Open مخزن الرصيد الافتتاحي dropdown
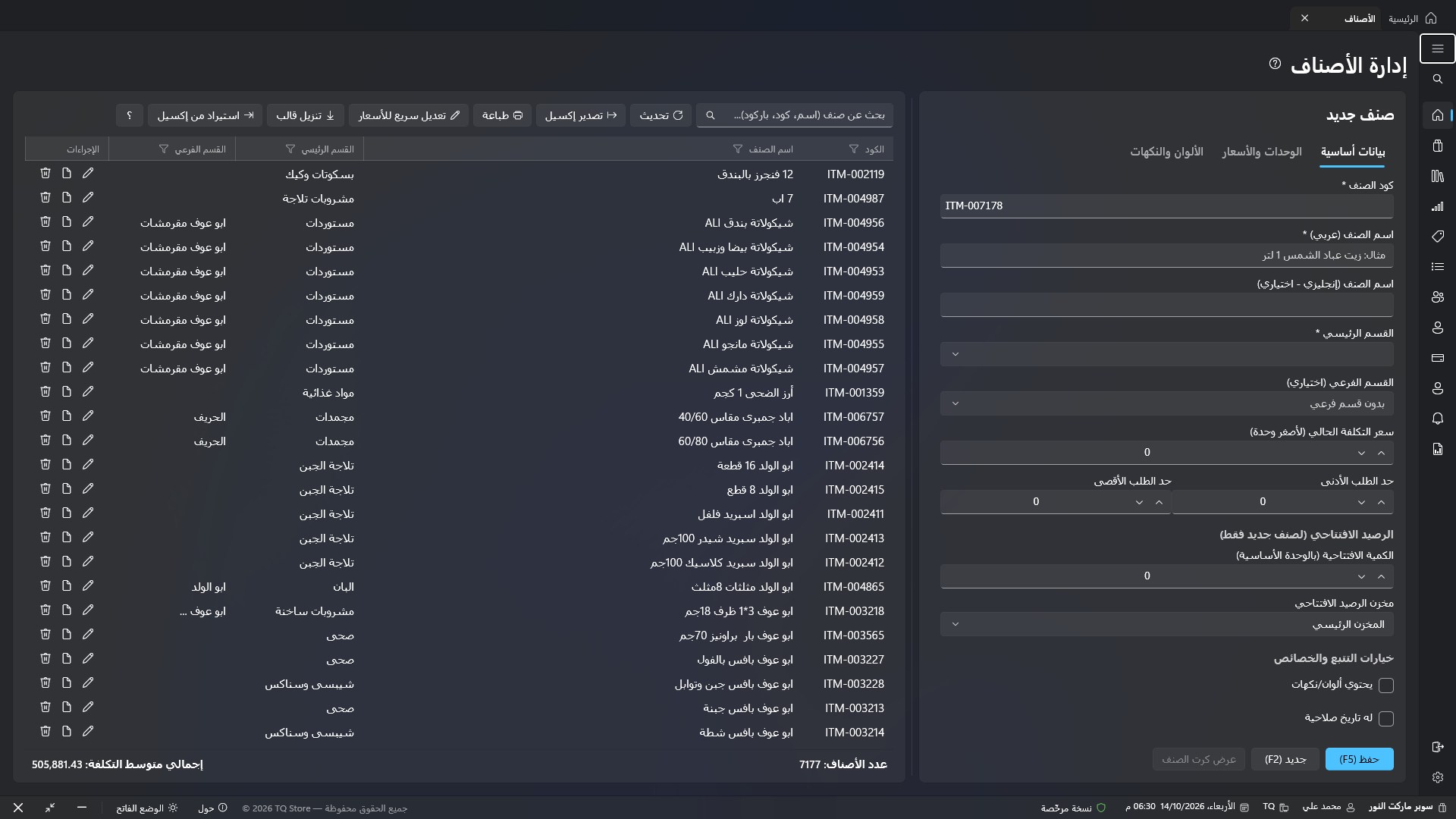1456x819 pixels. (1166, 625)
